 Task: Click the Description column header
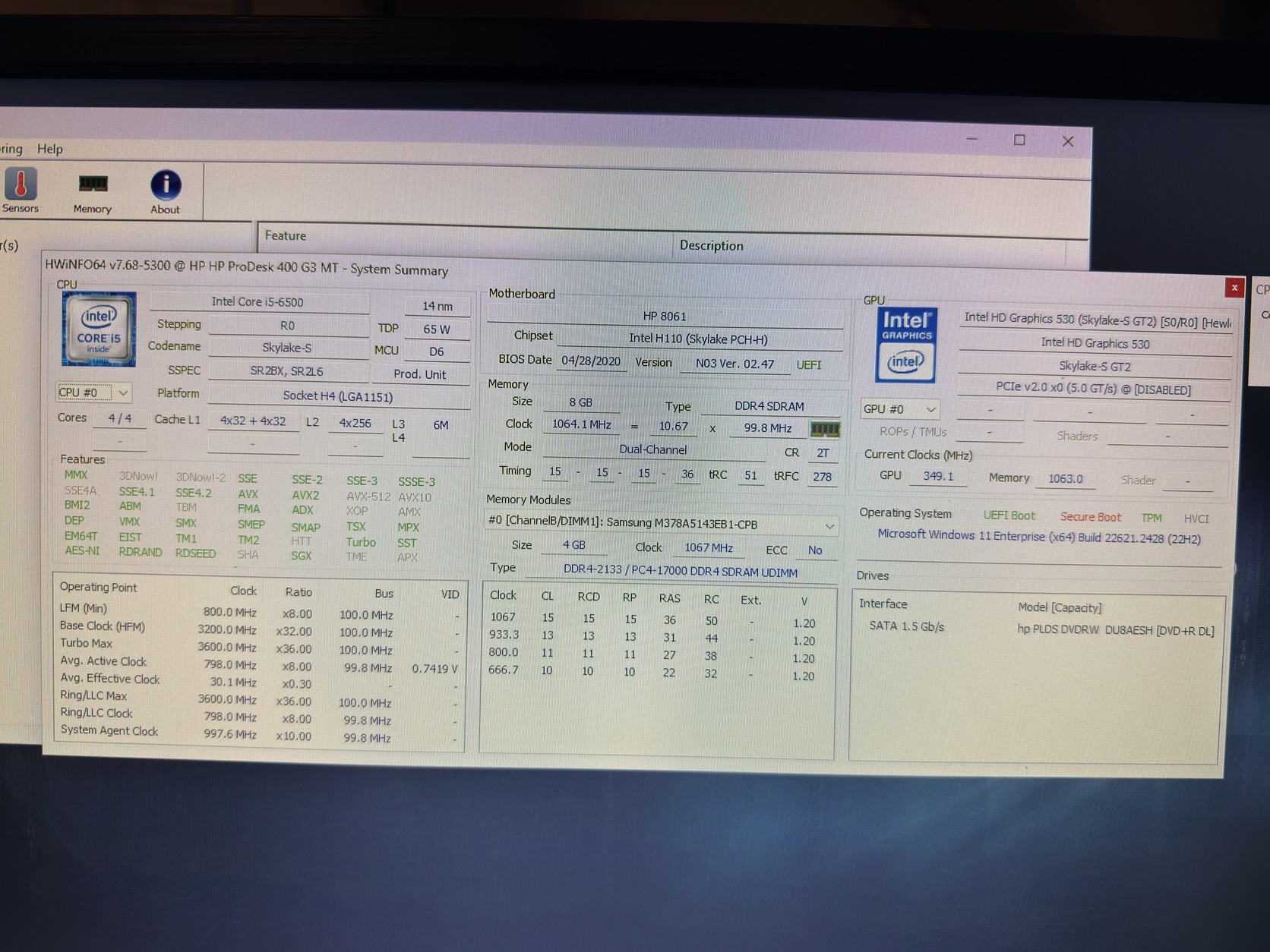[712, 245]
